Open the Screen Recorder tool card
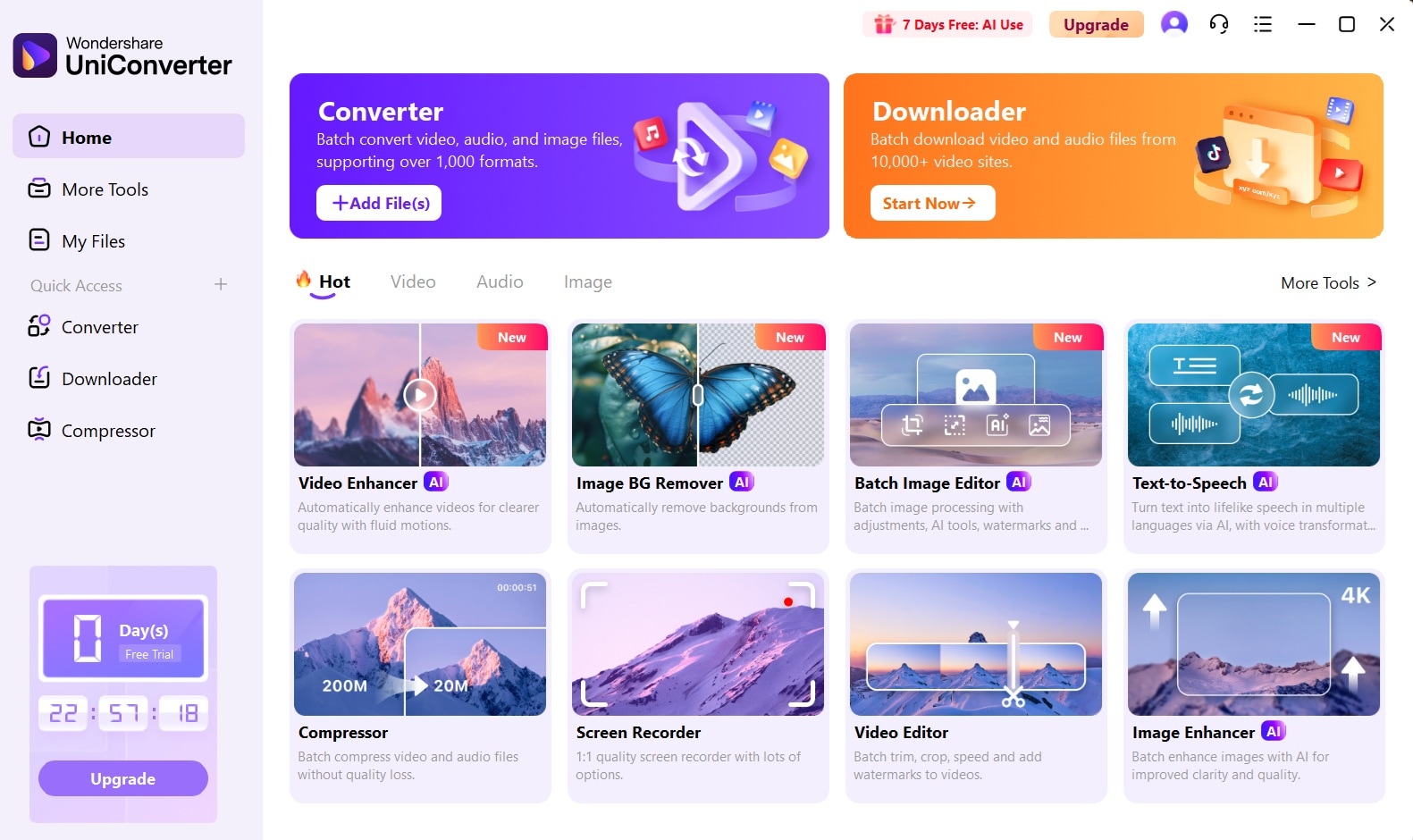The height and width of the screenshot is (840, 1413). coord(698,685)
